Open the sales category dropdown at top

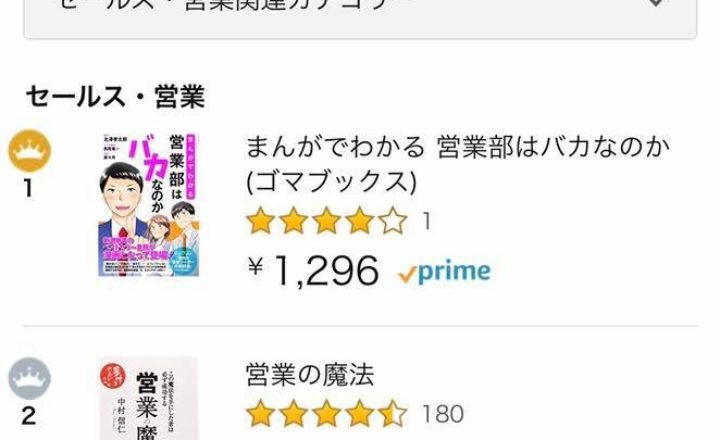point(360,18)
